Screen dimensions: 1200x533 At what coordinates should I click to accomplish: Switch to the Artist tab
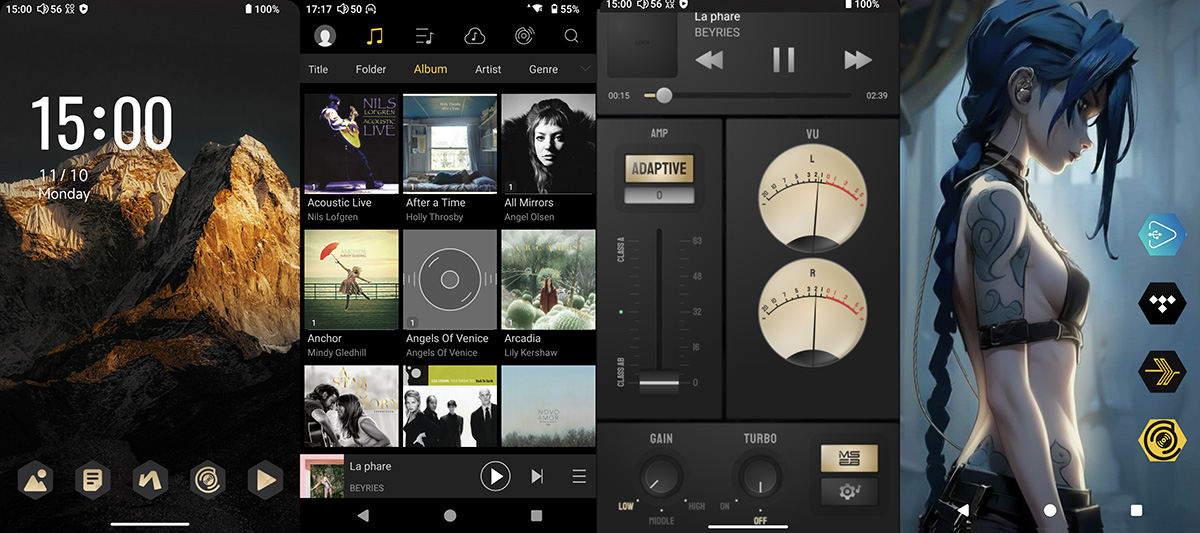[x=488, y=69]
